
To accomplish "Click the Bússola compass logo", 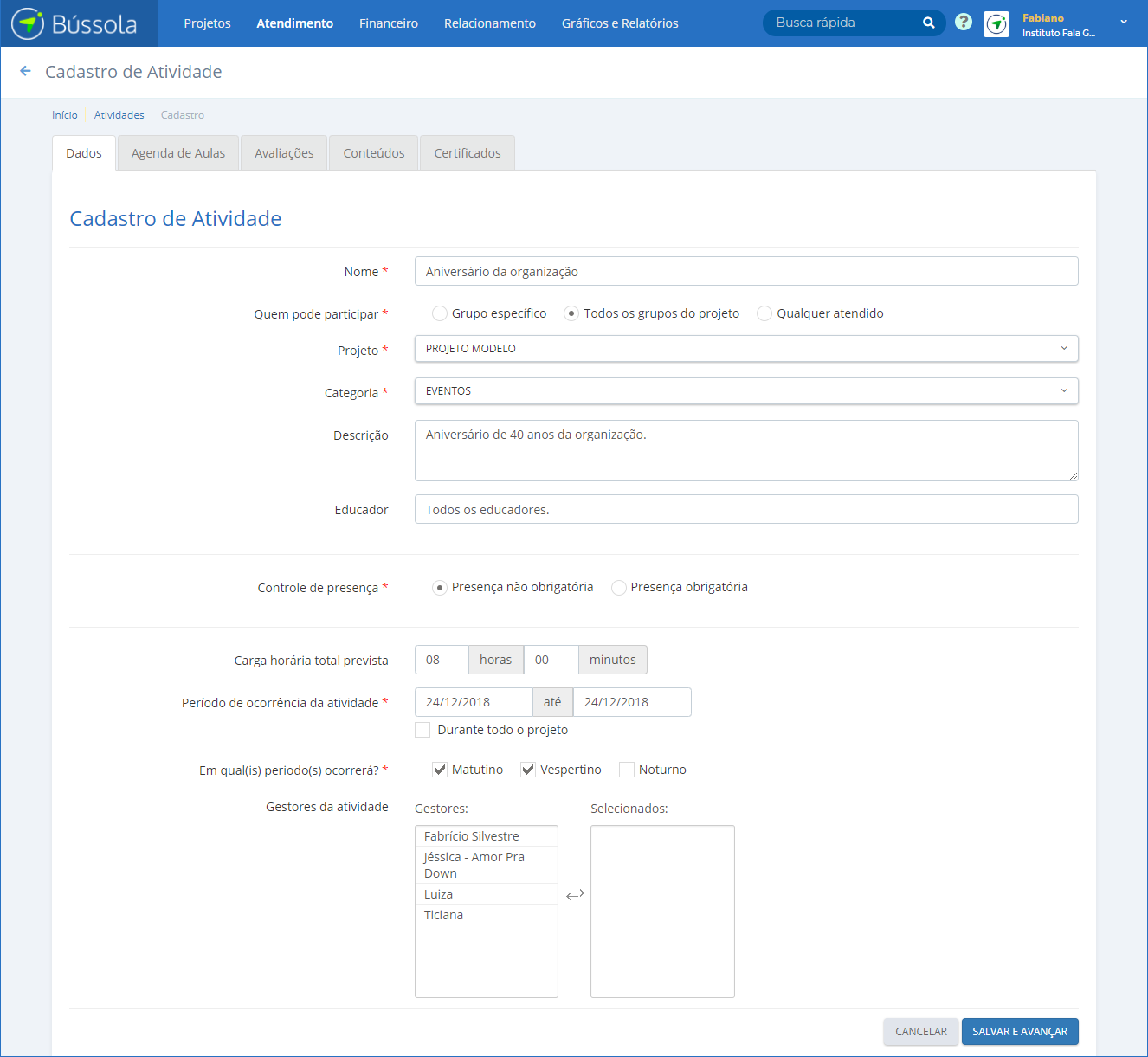I will coord(28,23).
